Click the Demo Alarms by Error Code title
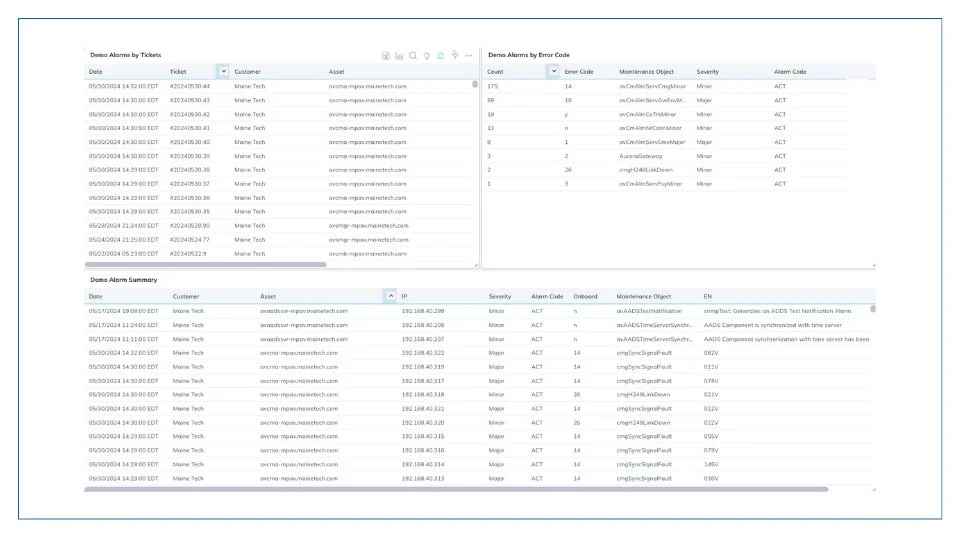This screenshot has width=960, height=537. click(x=529, y=55)
